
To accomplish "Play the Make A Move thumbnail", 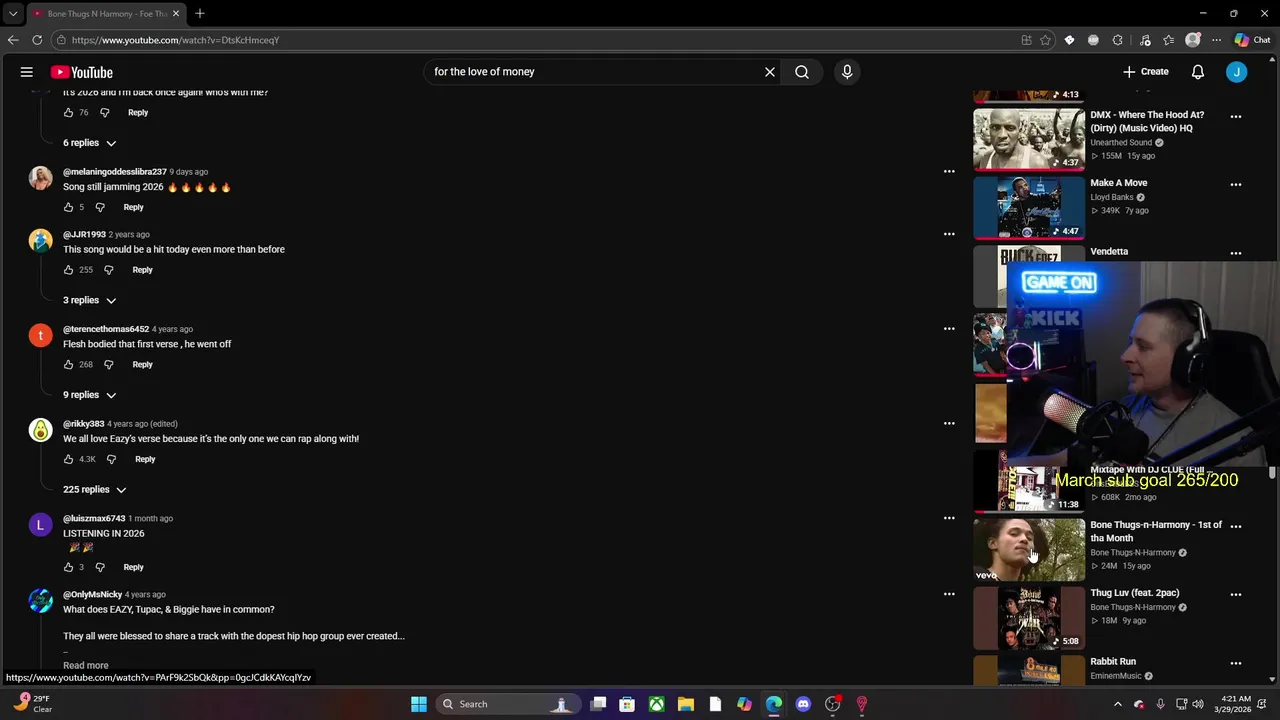I will tap(1029, 207).
